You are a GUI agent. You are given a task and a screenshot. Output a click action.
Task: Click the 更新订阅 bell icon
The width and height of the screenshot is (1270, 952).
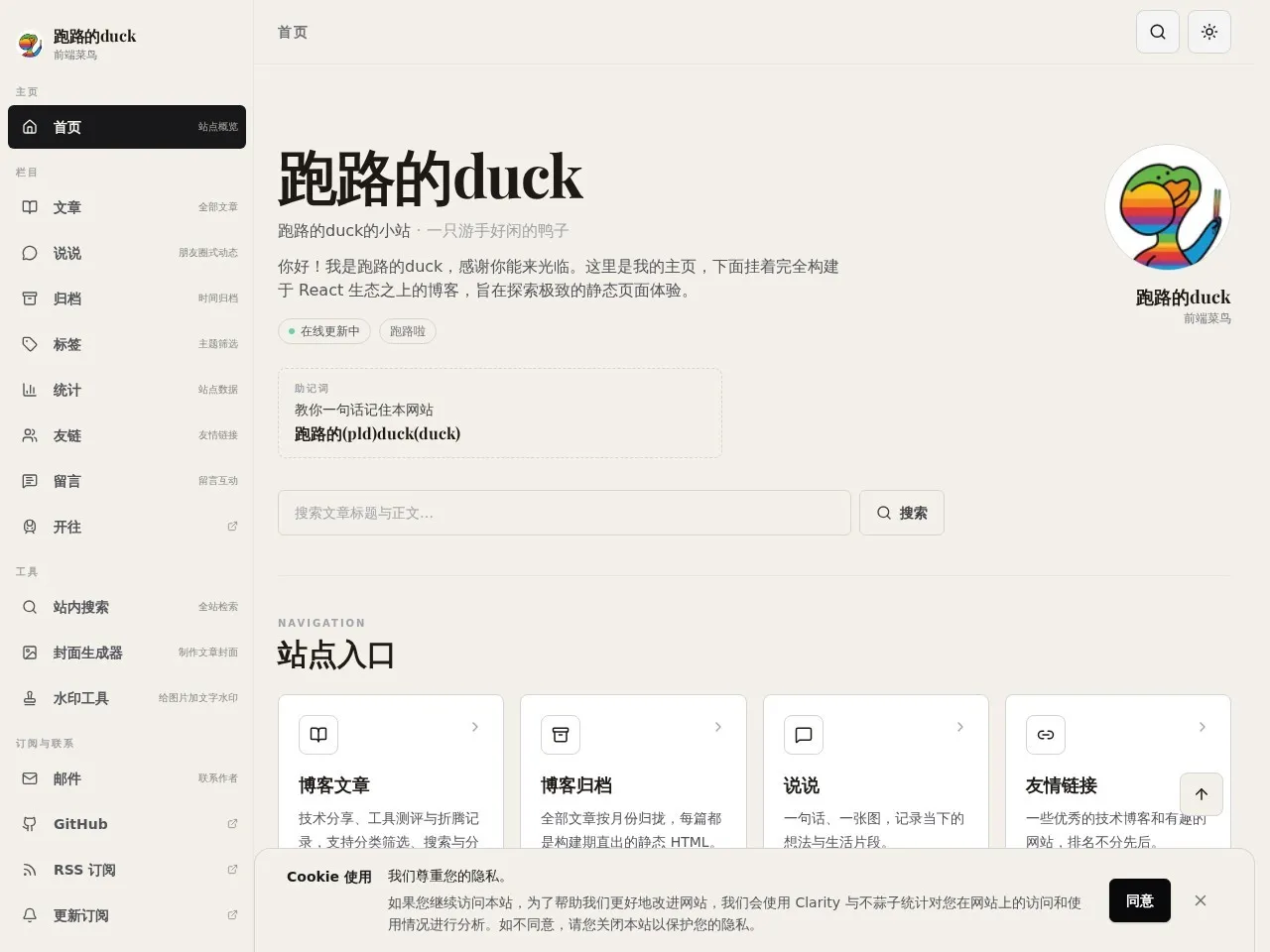click(x=30, y=915)
